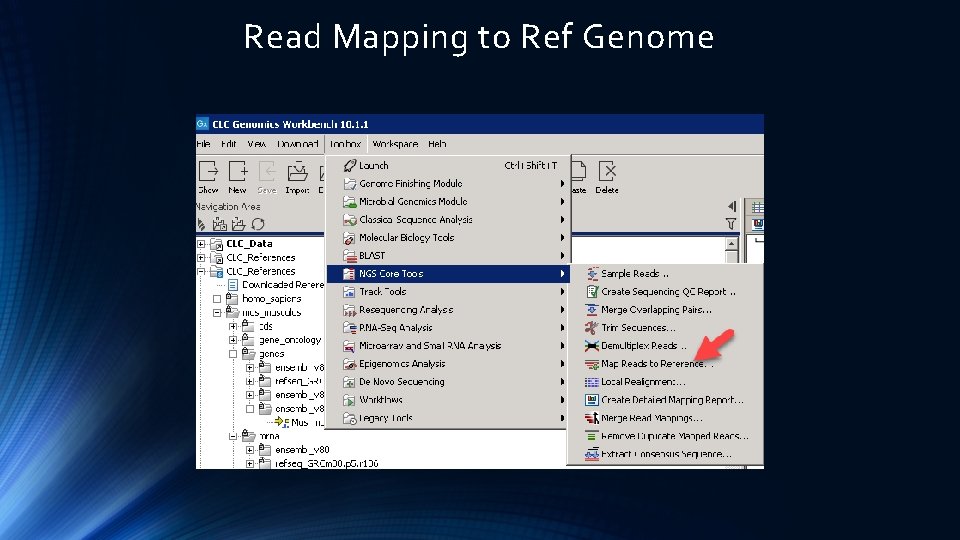Open Genome Finishing Module submenu
Screen dimensions: 960x540
point(448,184)
